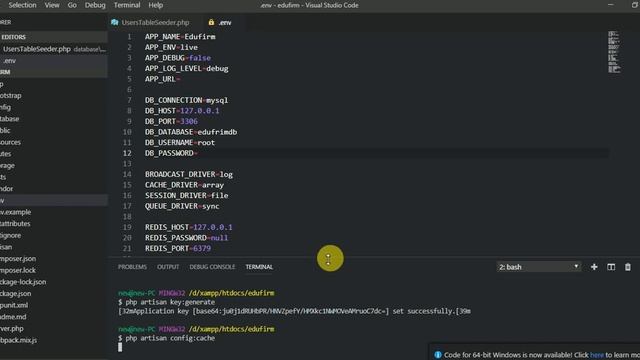Click 'php artisan key:generate' command in terminal
This screenshot has width=640, height=360.
[170, 302]
